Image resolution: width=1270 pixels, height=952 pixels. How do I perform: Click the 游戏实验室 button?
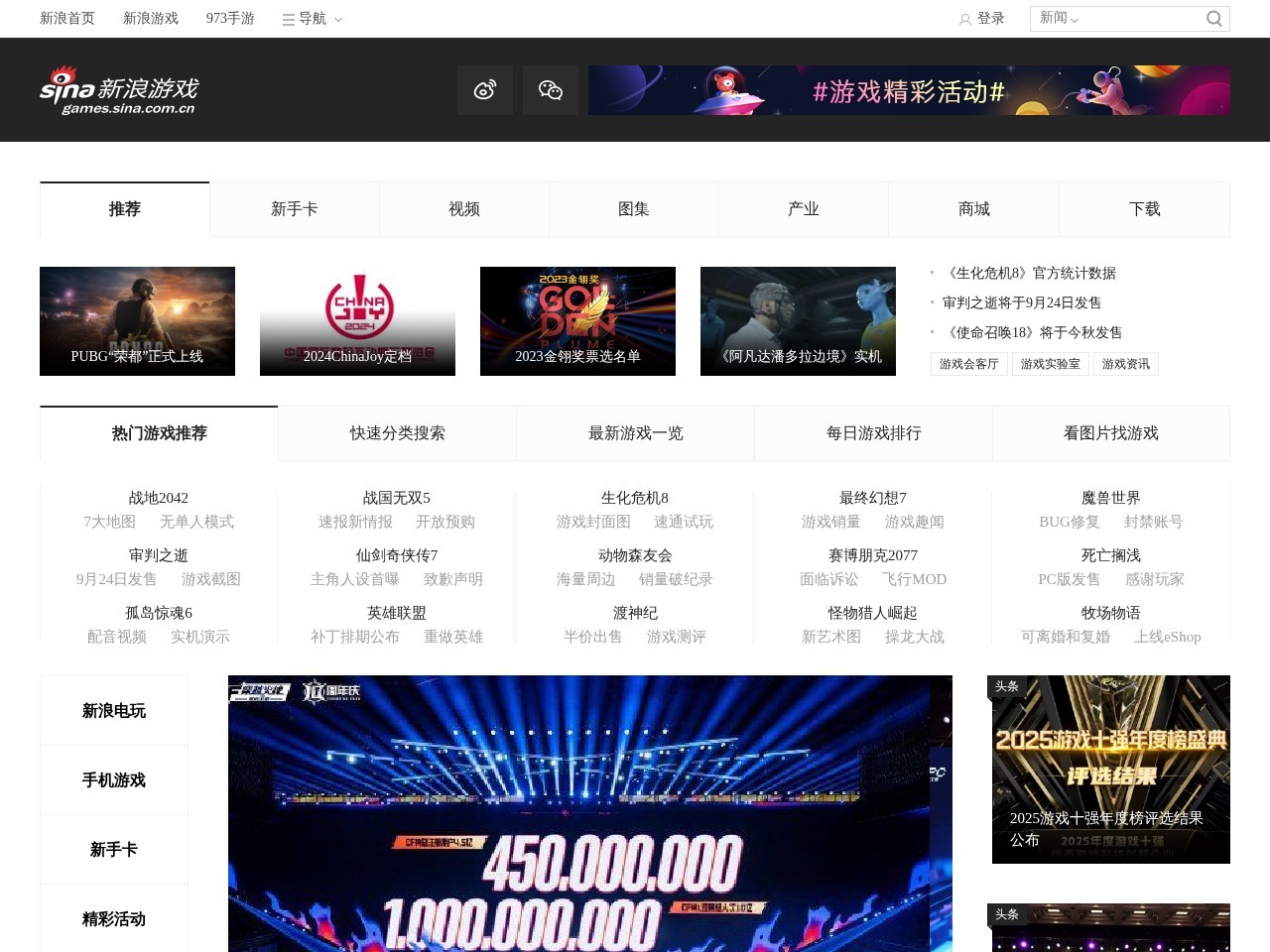1051,364
